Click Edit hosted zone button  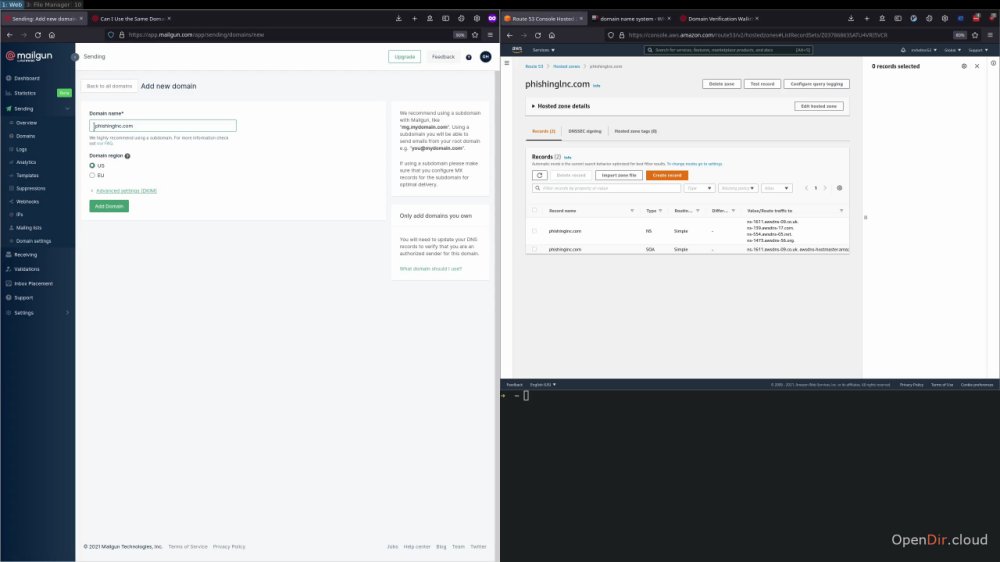click(819, 107)
